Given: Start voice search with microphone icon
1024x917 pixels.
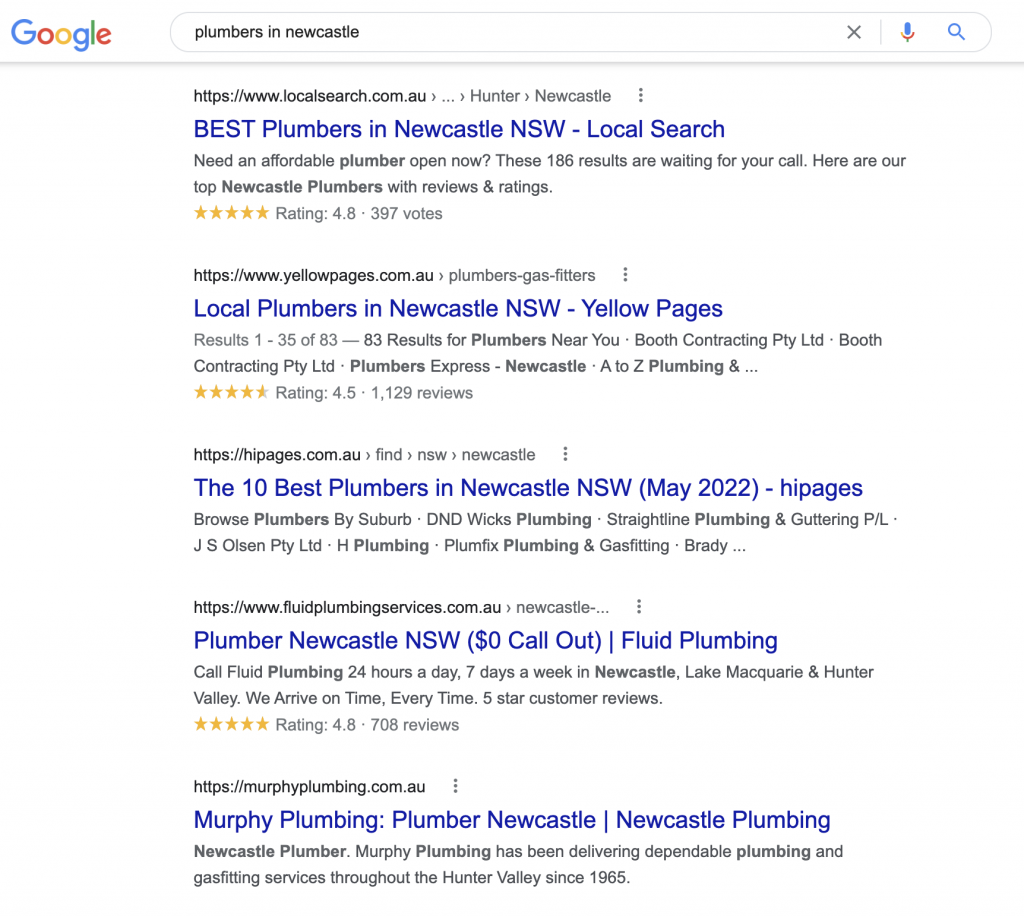Looking at the screenshot, I should pyautogui.click(x=907, y=32).
